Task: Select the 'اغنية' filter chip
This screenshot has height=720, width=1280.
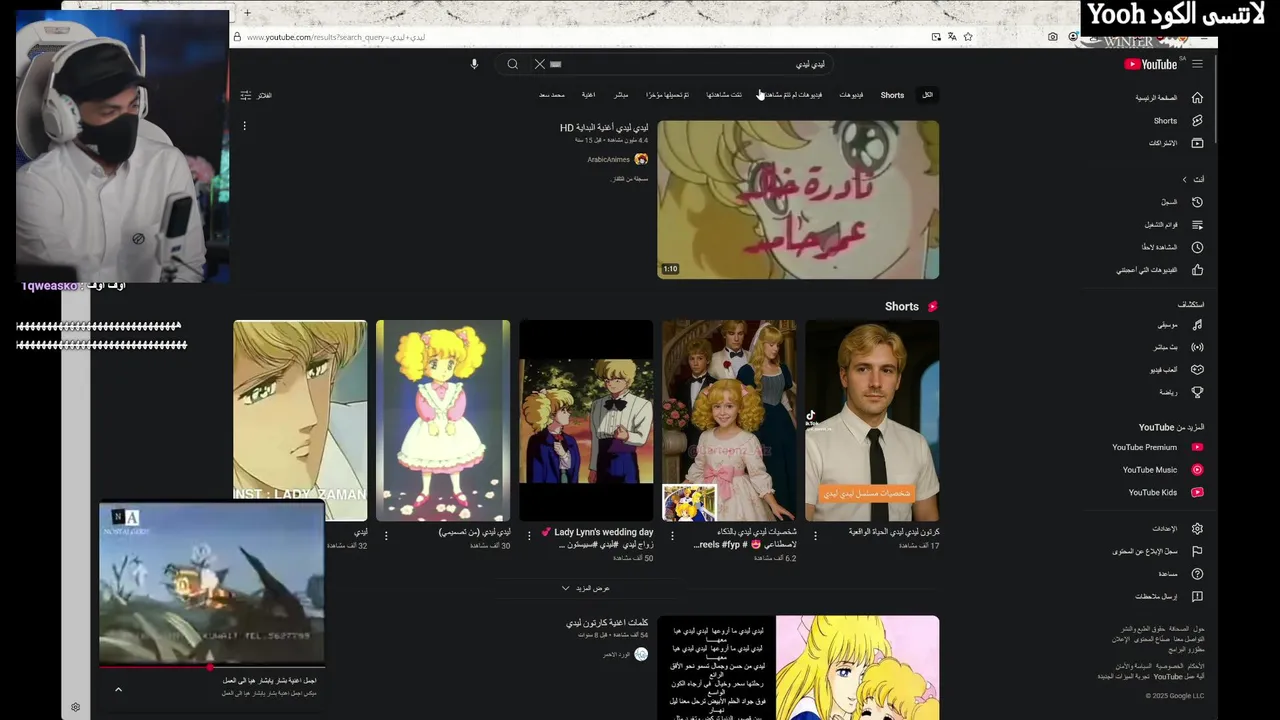Action: [589, 95]
